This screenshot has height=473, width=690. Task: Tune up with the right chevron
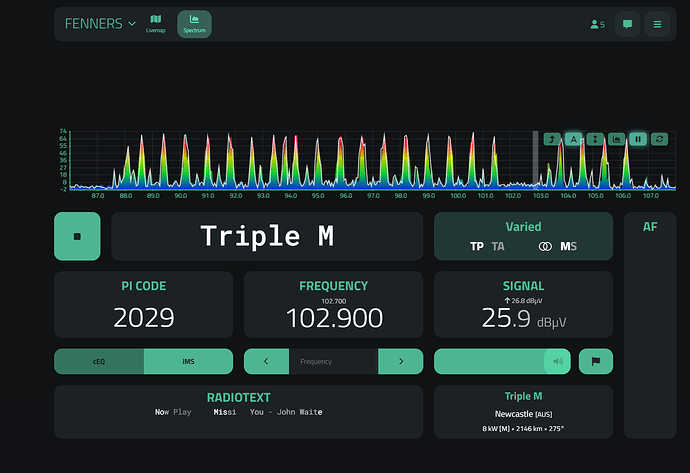[x=401, y=361]
